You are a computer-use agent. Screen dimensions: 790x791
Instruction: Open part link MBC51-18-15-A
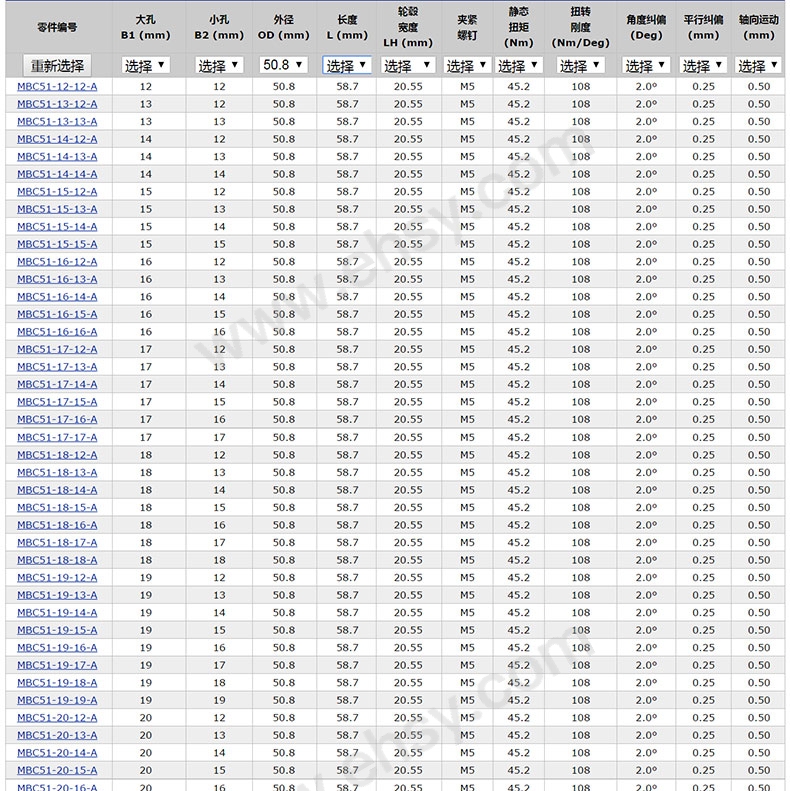point(57,507)
